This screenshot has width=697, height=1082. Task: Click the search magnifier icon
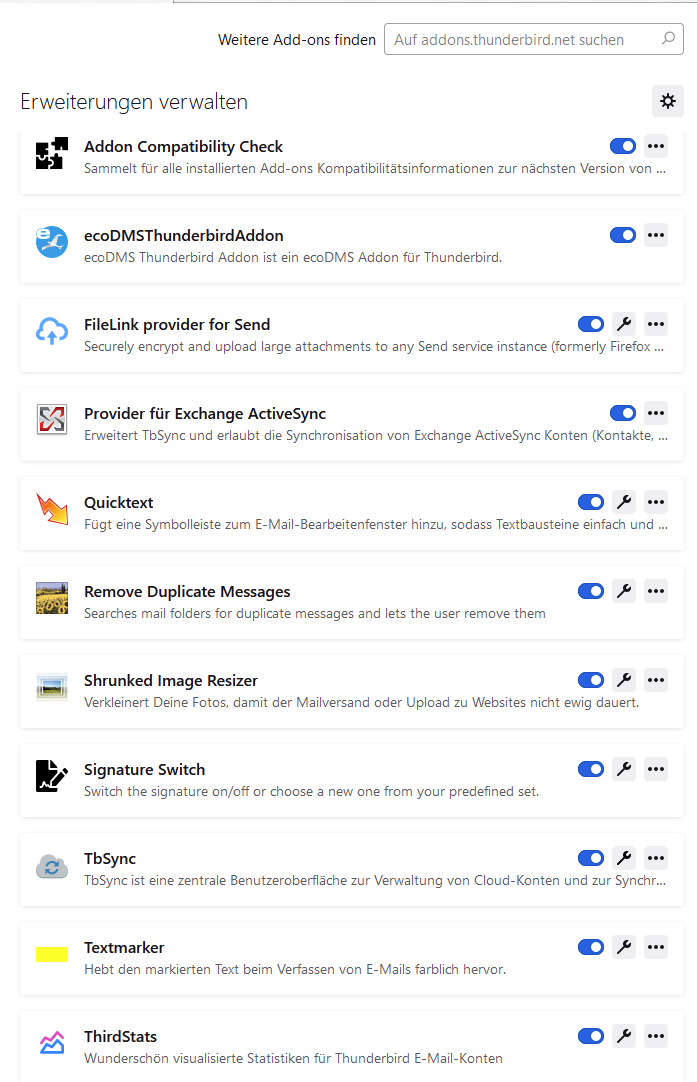(668, 40)
